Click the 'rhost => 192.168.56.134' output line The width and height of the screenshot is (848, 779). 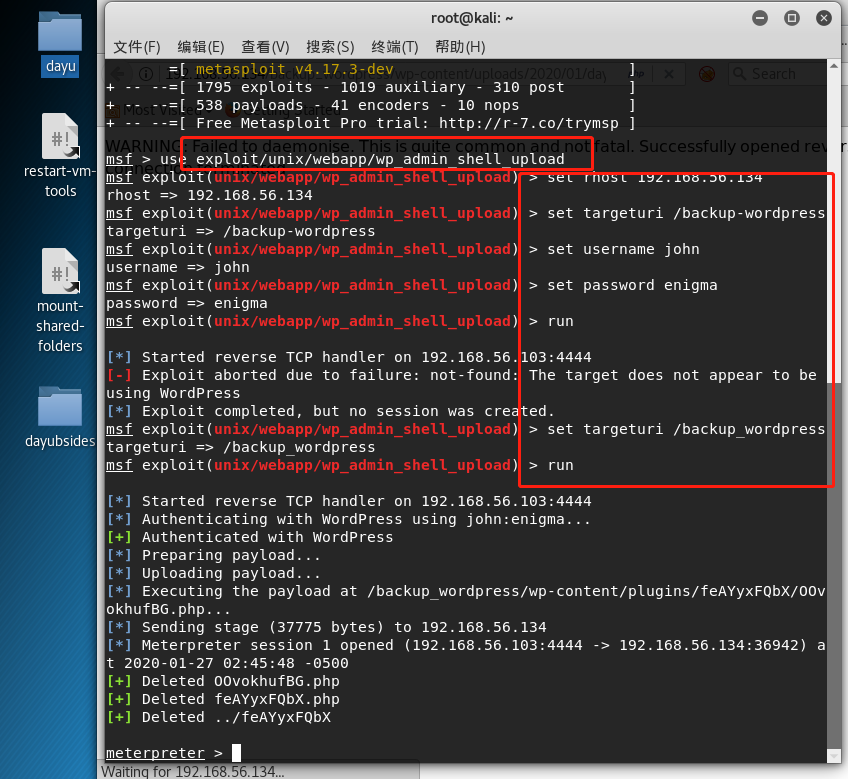coord(209,195)
